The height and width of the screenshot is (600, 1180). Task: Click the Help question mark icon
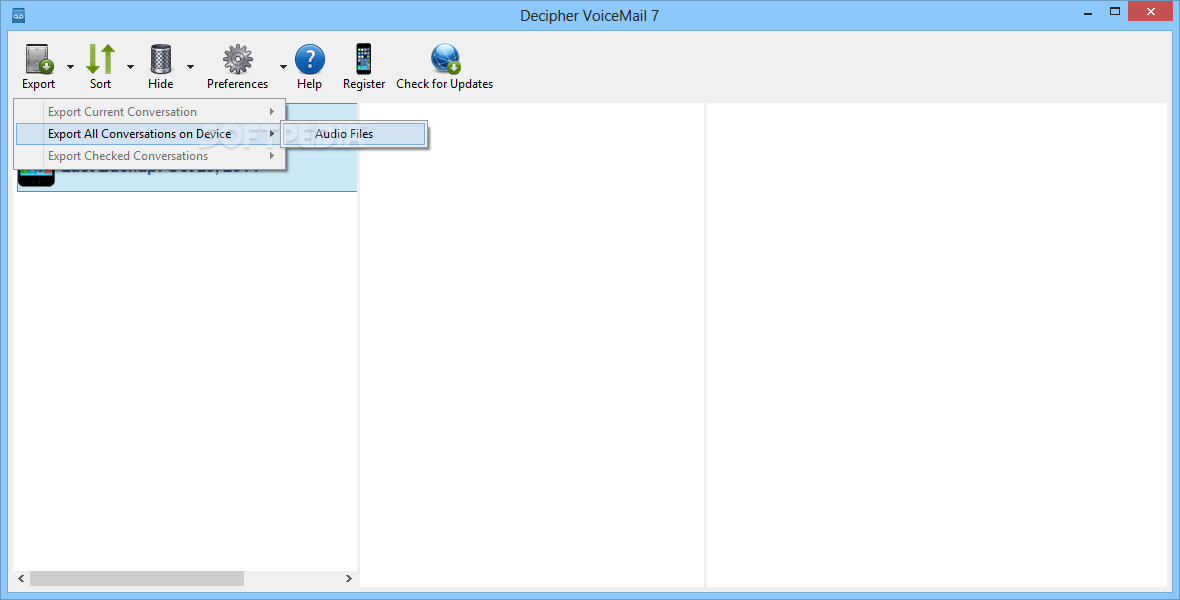click(x=309, y=59)
